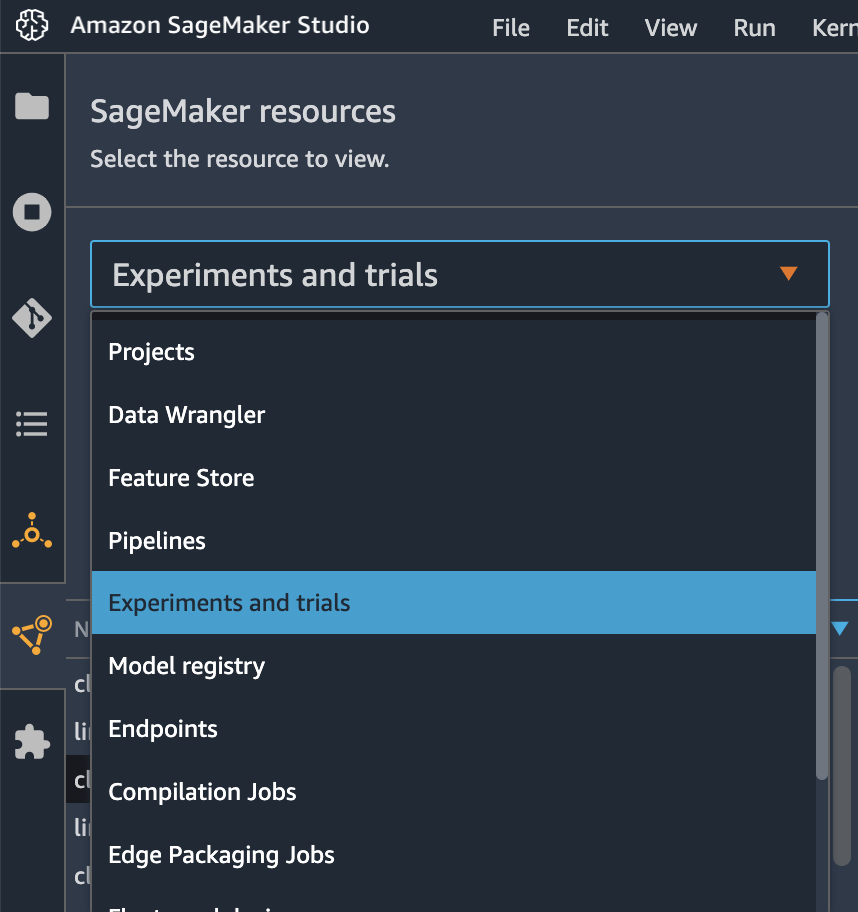
Task: Click the orange dropdown arrow
Action: click(788, 273)
